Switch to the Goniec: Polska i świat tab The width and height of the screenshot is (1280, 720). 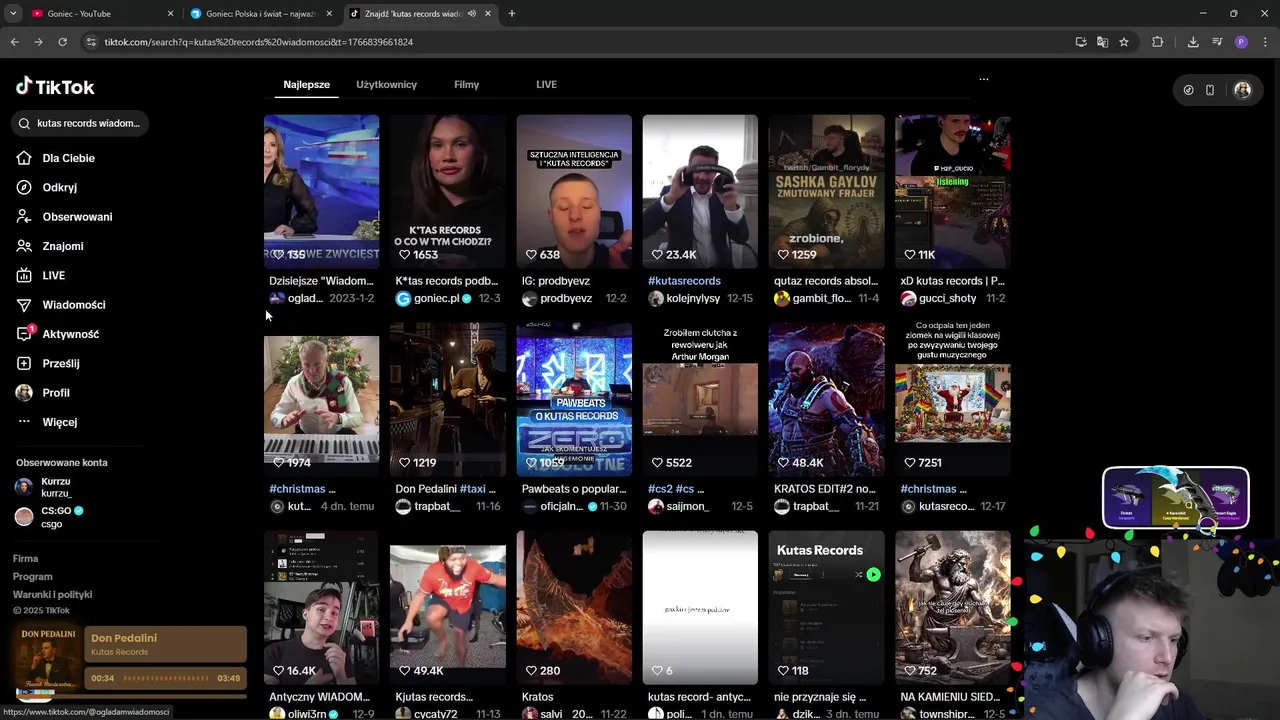(260, 14)
